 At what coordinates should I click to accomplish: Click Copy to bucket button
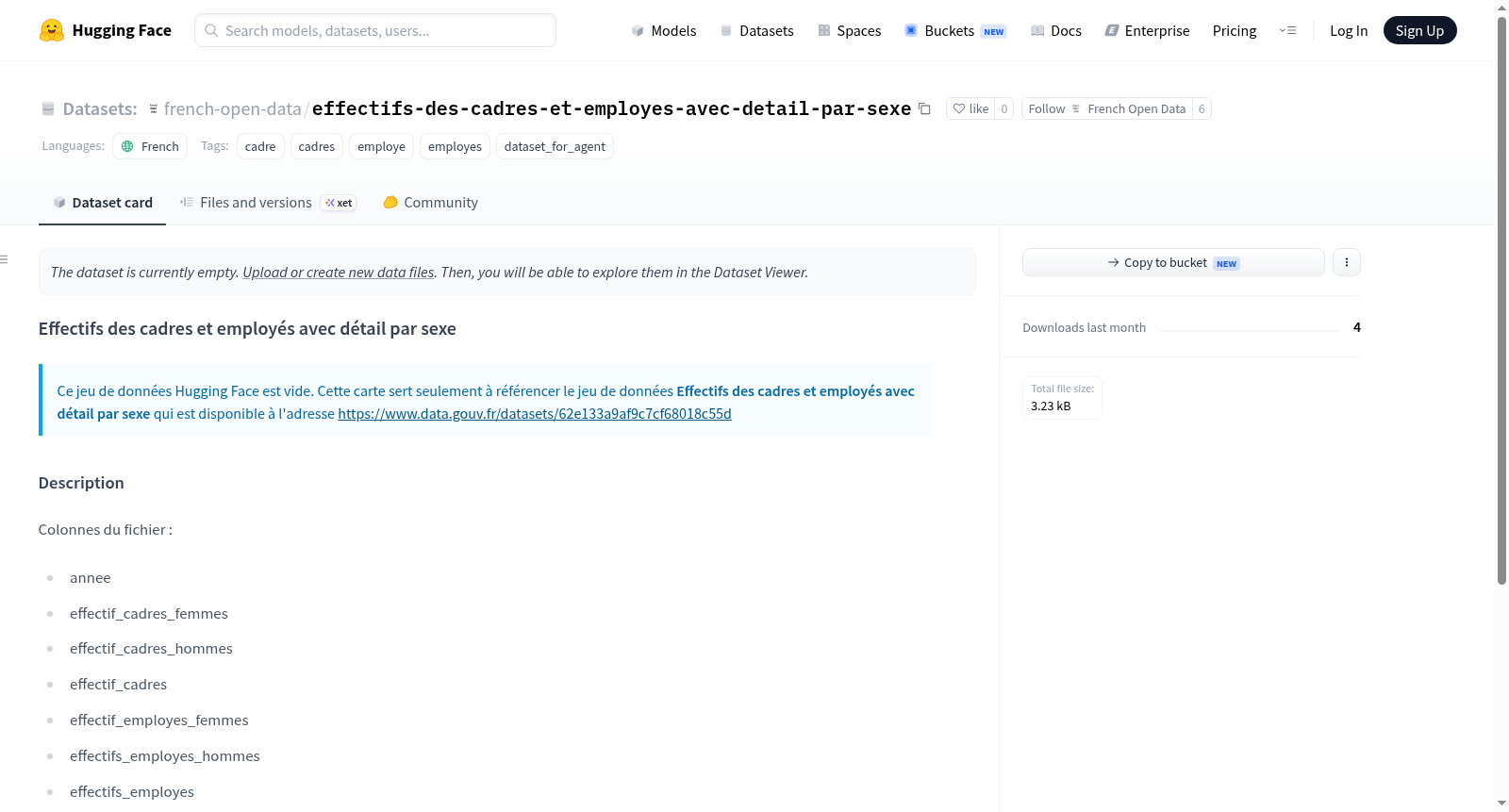click(1173, 262)
